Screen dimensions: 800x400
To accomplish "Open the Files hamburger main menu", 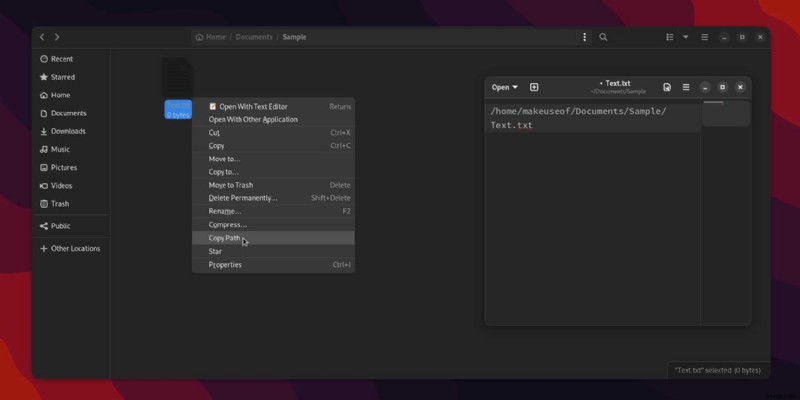I will (x=705, y=37).
